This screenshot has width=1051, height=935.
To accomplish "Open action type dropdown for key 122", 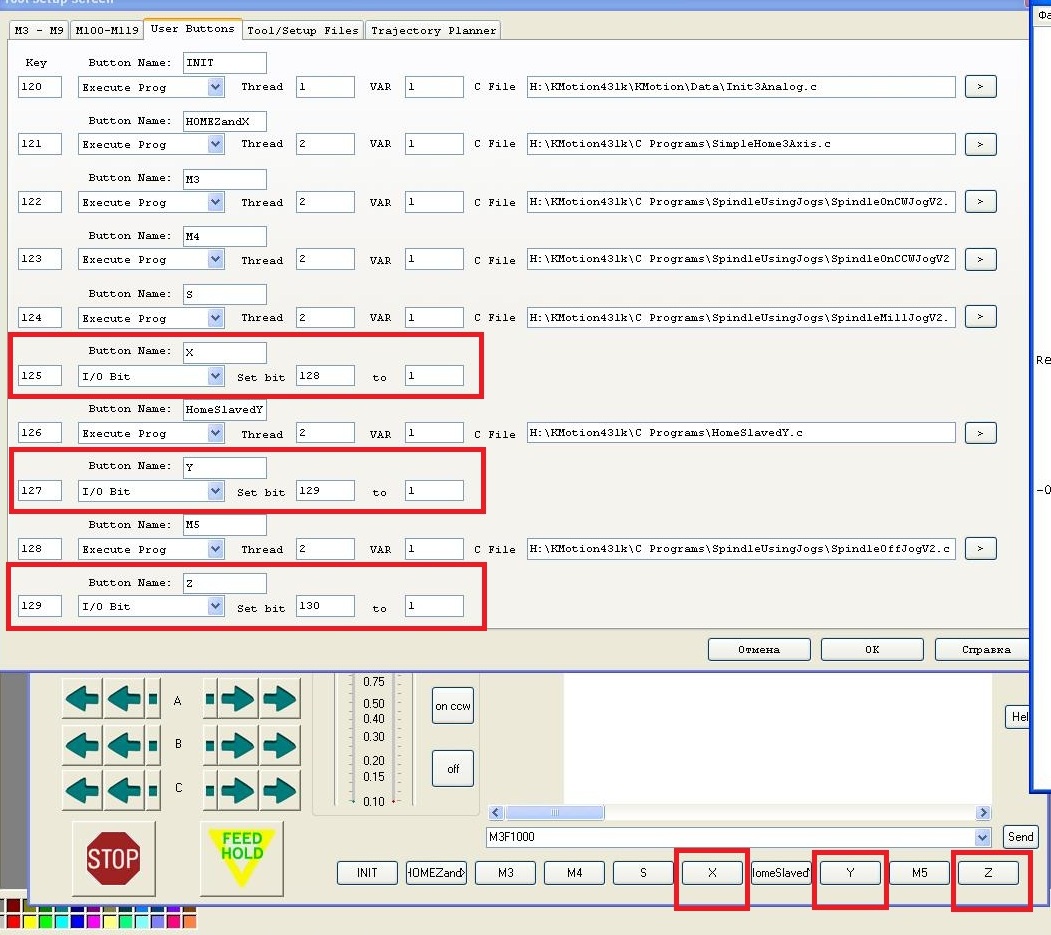I will [215, 202].
